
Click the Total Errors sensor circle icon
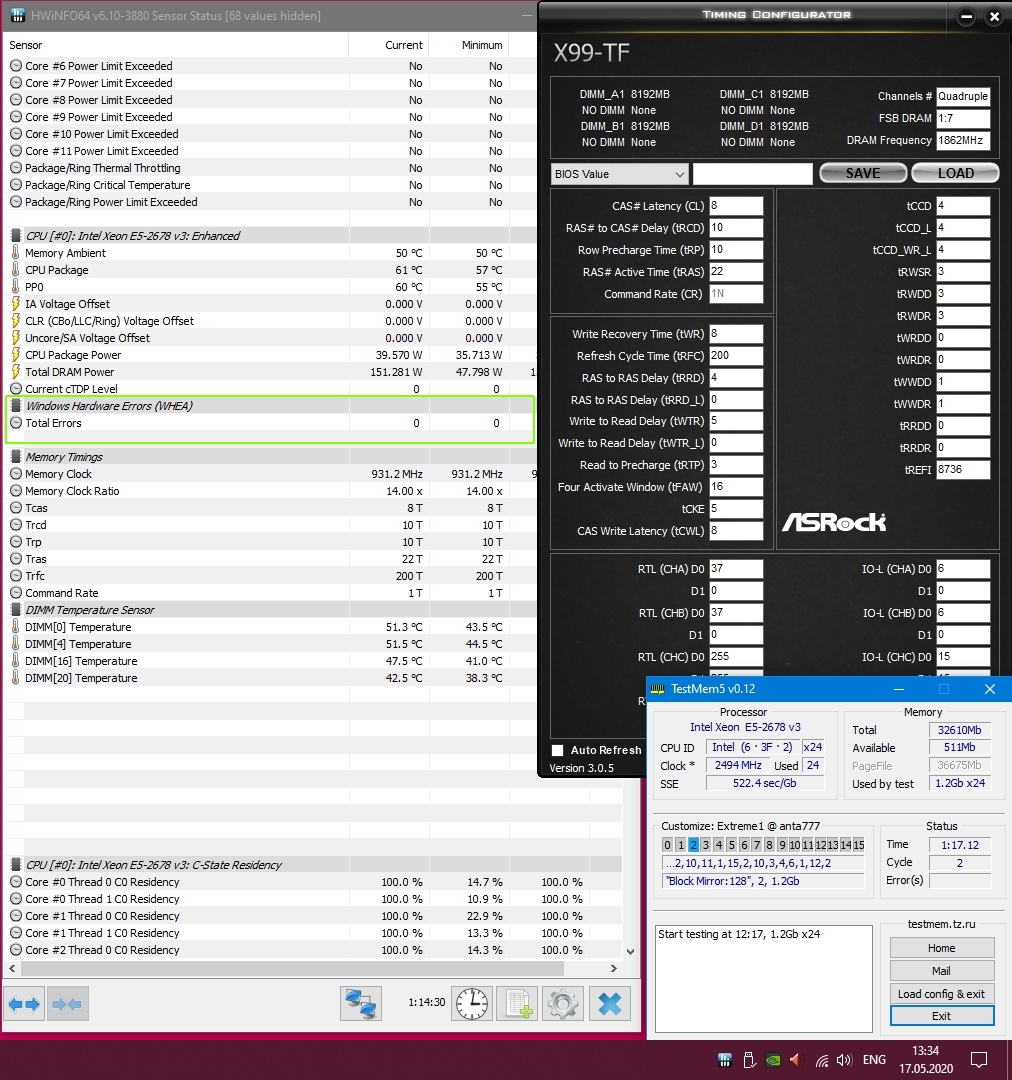(16, 423)
